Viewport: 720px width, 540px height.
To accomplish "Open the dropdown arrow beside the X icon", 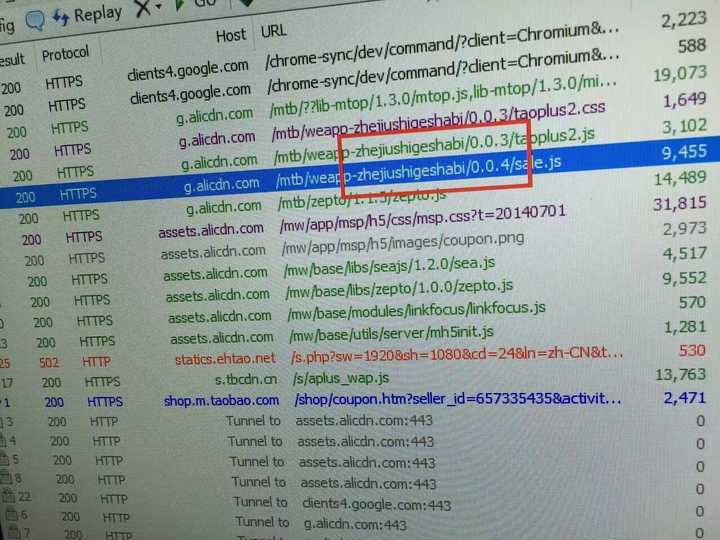I will [158, 6].
